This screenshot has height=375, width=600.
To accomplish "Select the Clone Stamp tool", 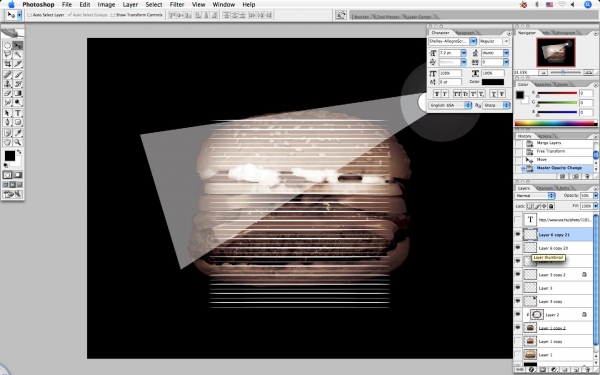I will [x=7, y=84].
